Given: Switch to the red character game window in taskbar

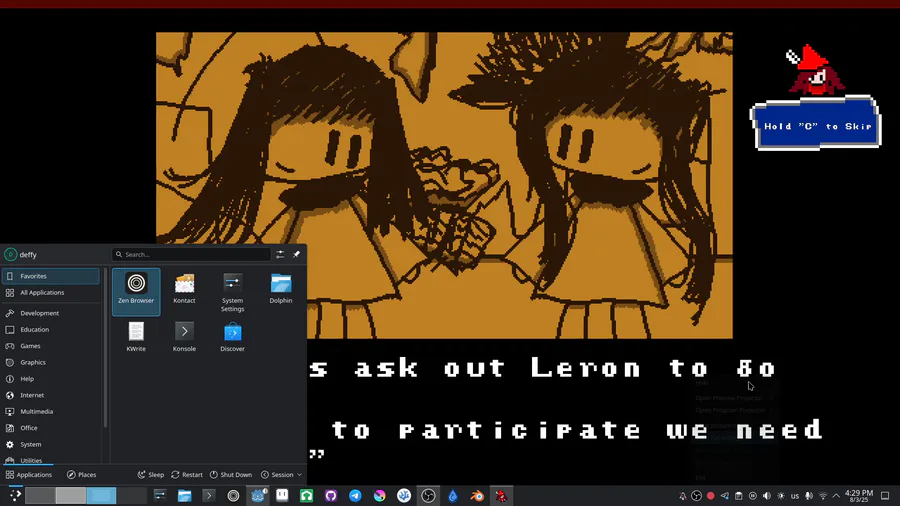Looking at the screenshot, I should pyautogui.click(x=501, y=496).
